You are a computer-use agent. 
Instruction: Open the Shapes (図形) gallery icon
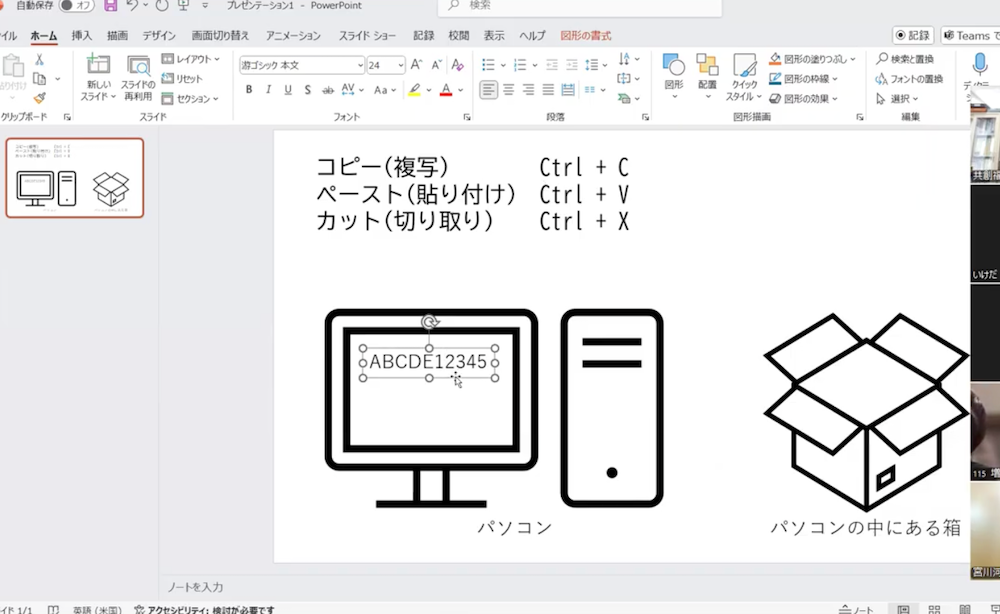point(674,66)
